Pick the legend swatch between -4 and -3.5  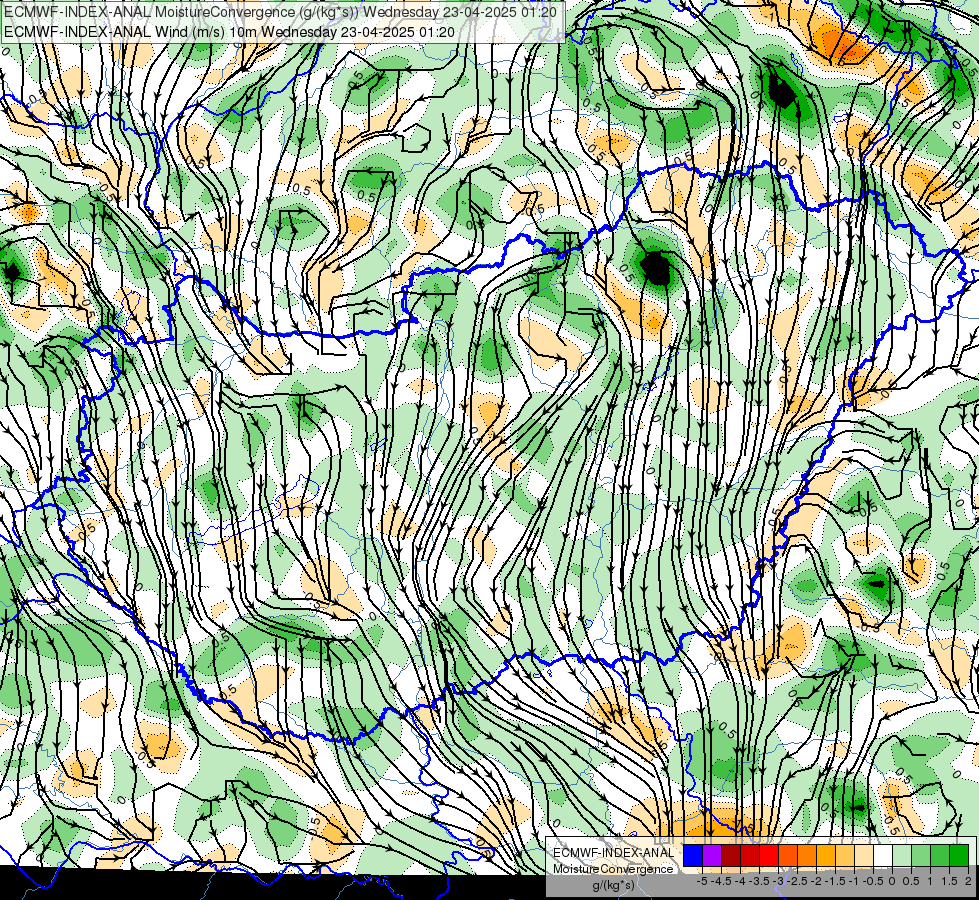[x=750, y=855]
